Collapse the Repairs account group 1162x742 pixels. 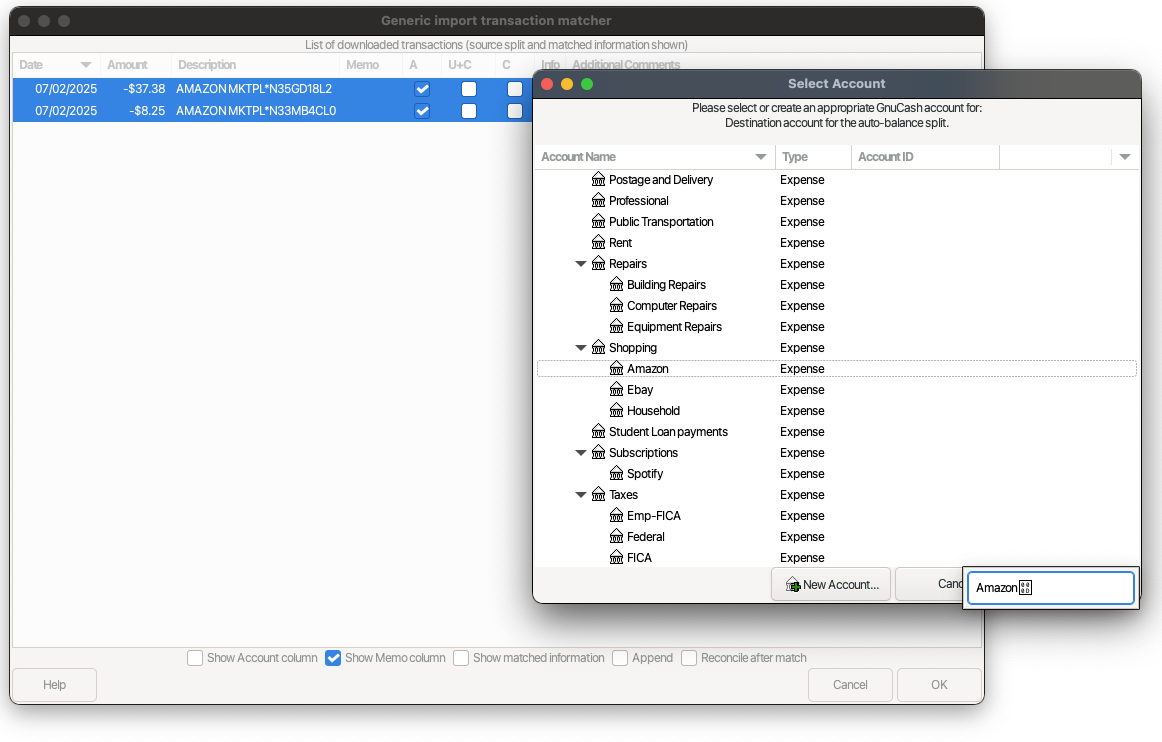tap(581, 264)
